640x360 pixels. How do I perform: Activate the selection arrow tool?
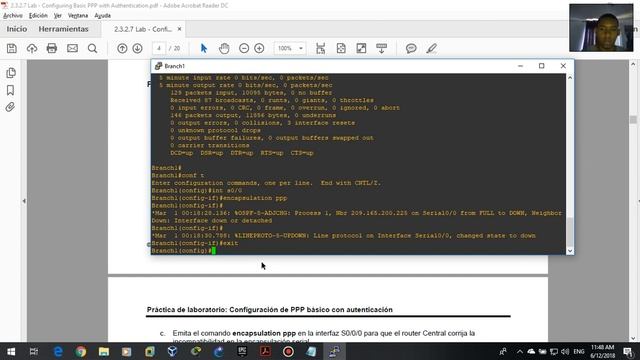click(204, 49)
